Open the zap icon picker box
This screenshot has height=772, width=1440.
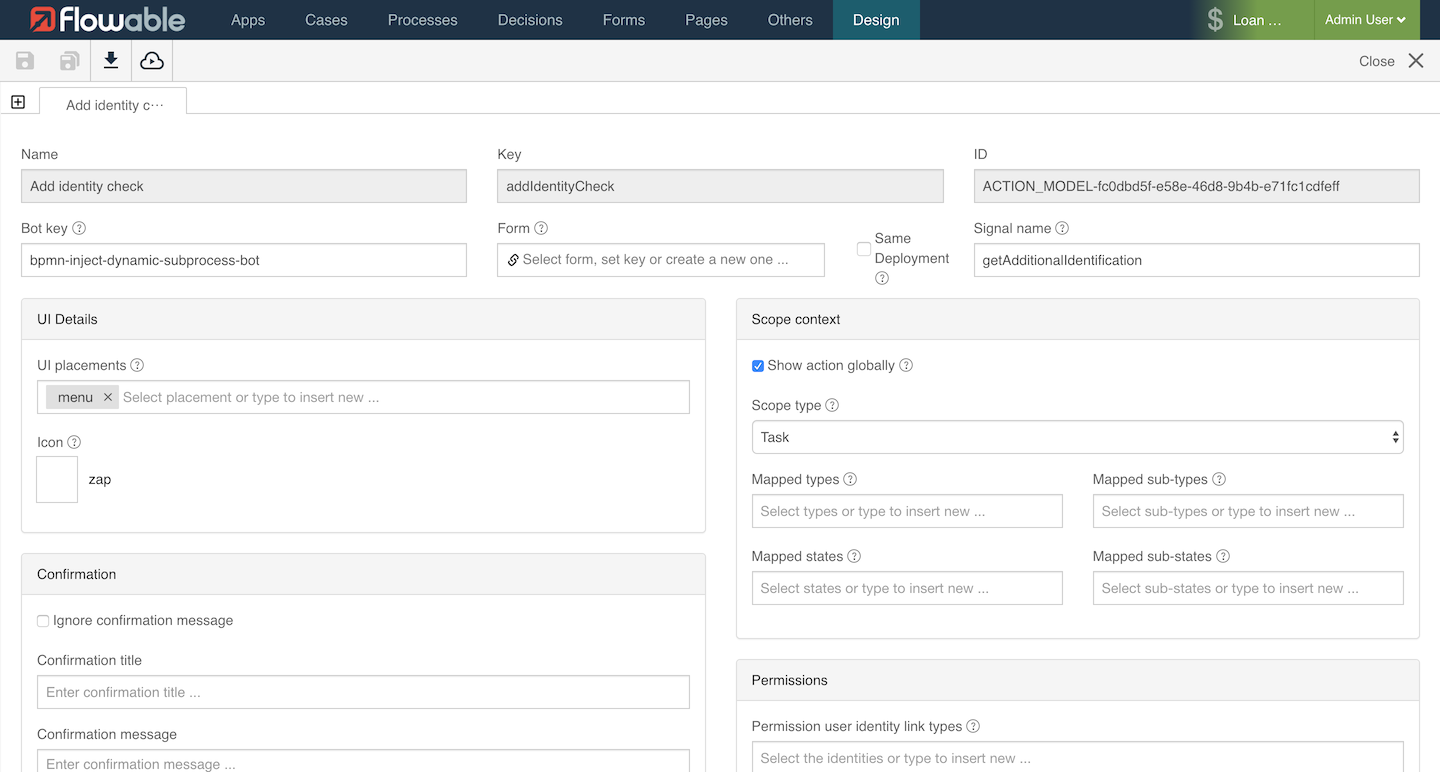click(x=57, y=479)
